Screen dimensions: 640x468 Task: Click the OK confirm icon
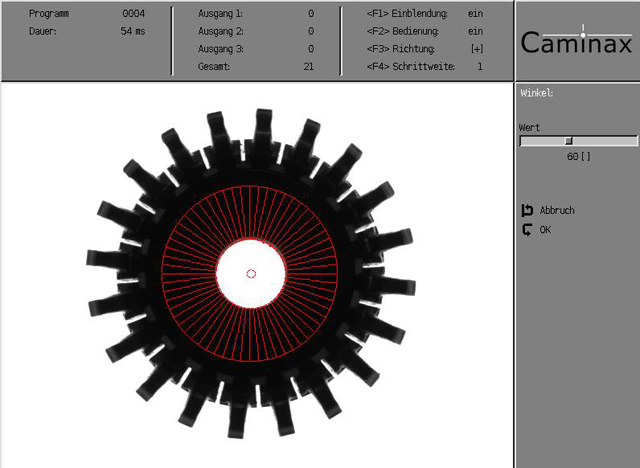[527, 230]
